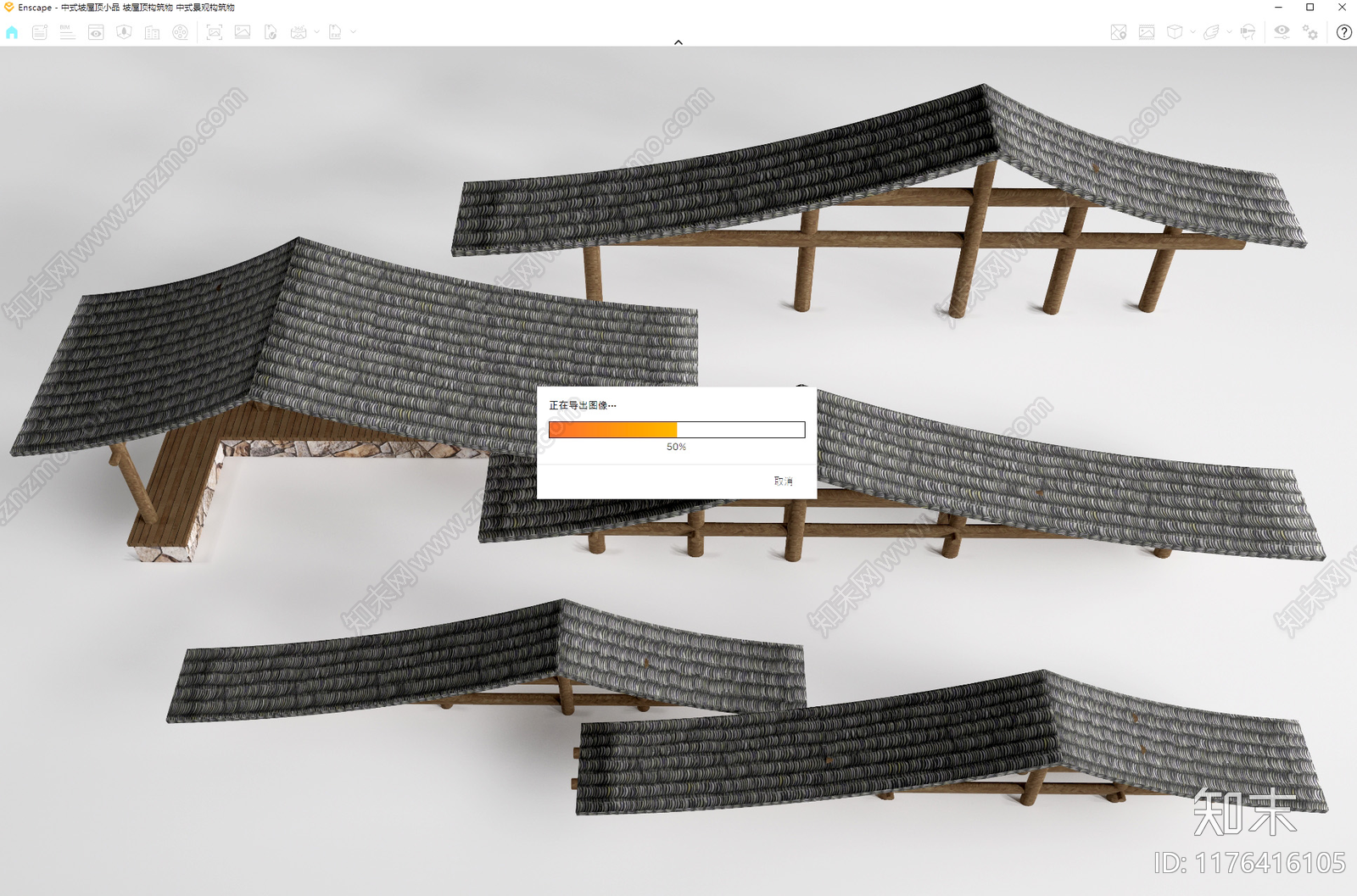The image size is (1357, 896).
Task: Open general settings gears icon
Action: 1310,32
